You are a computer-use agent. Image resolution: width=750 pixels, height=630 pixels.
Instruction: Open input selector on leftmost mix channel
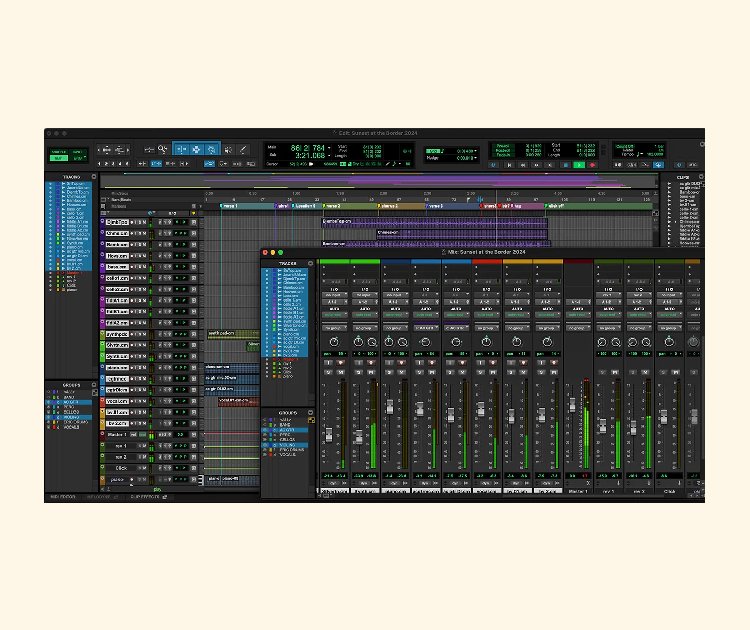click(334, 296)
